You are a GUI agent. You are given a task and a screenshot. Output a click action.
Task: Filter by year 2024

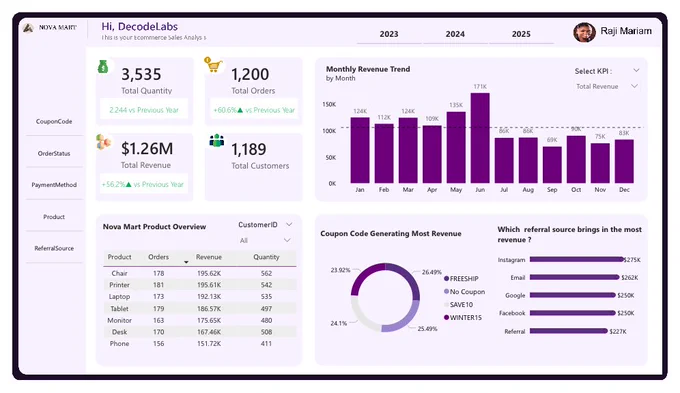click(x=455, y=34)
